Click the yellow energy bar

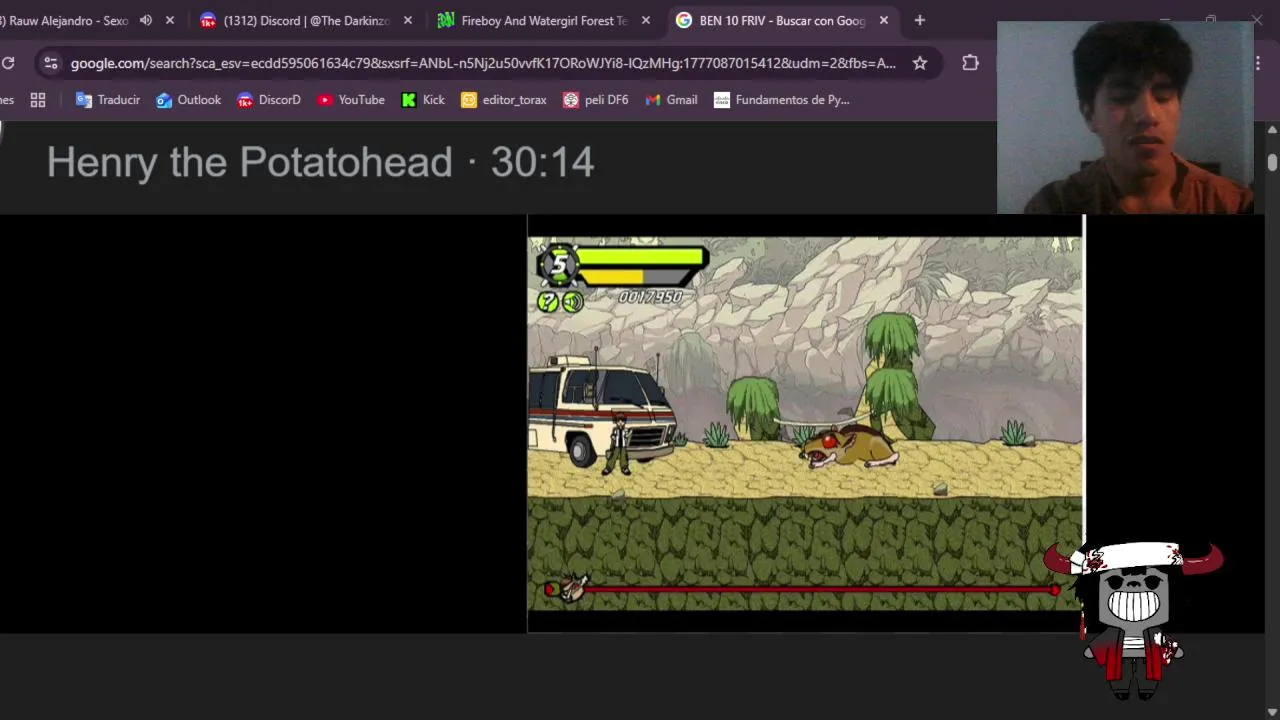(x=612, y=277)
